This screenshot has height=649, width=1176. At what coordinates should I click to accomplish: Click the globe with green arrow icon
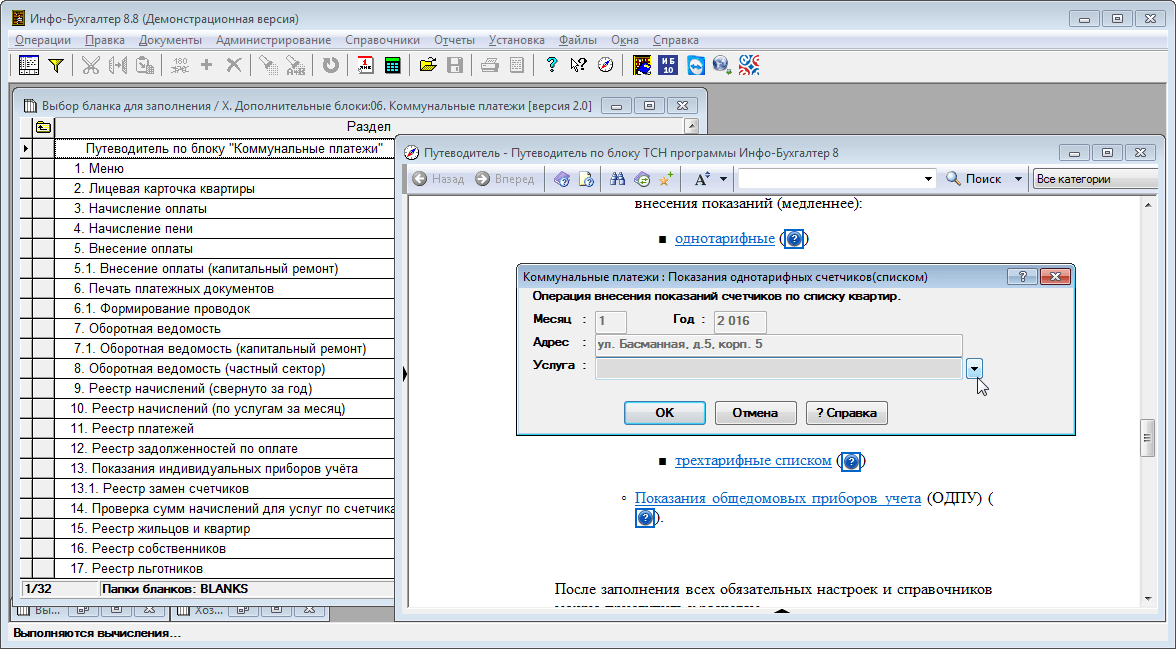tap(722, 65)
